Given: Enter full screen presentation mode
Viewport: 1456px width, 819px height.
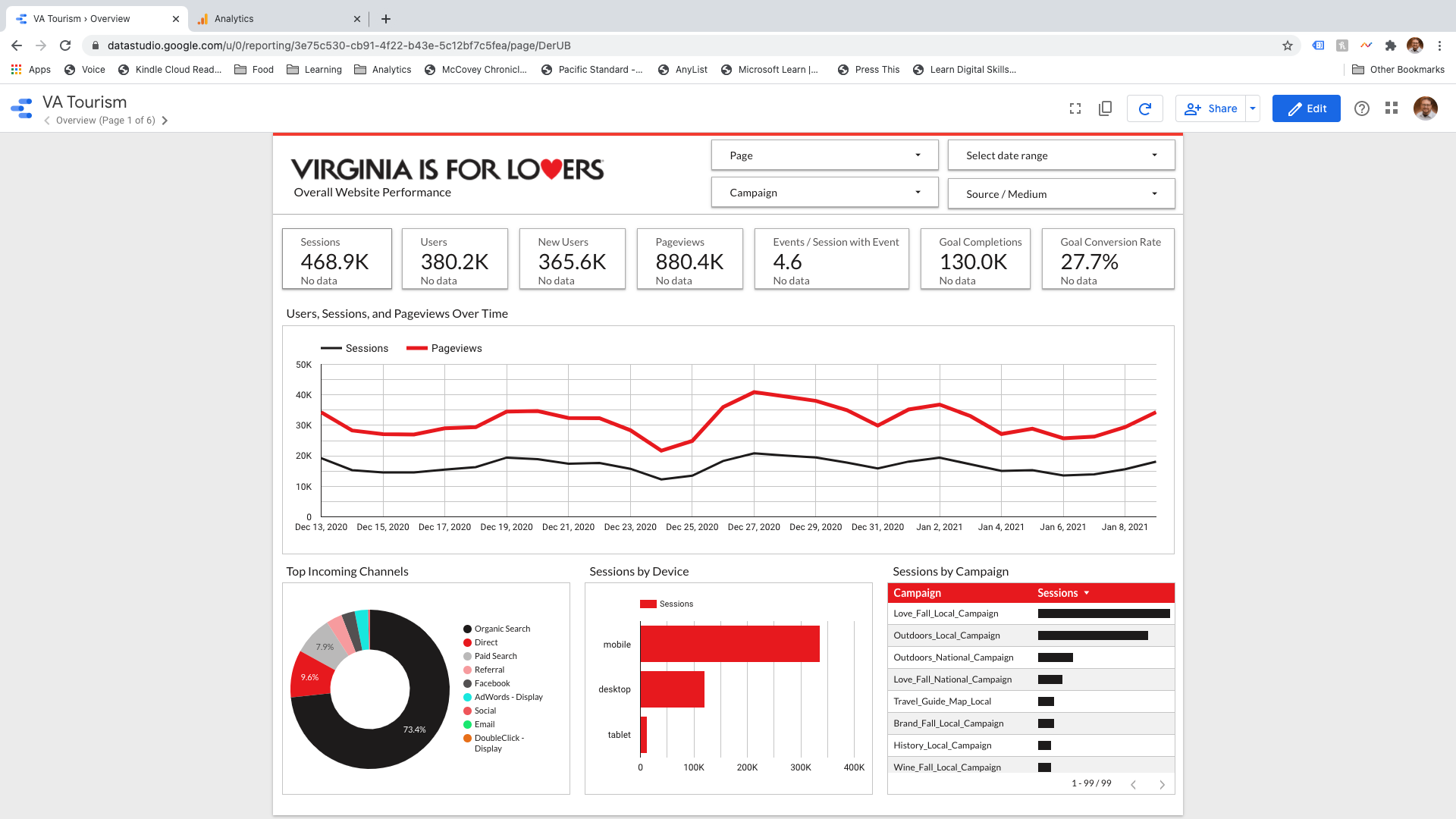Looking at the screenshot, I should tap(1075, 108).
